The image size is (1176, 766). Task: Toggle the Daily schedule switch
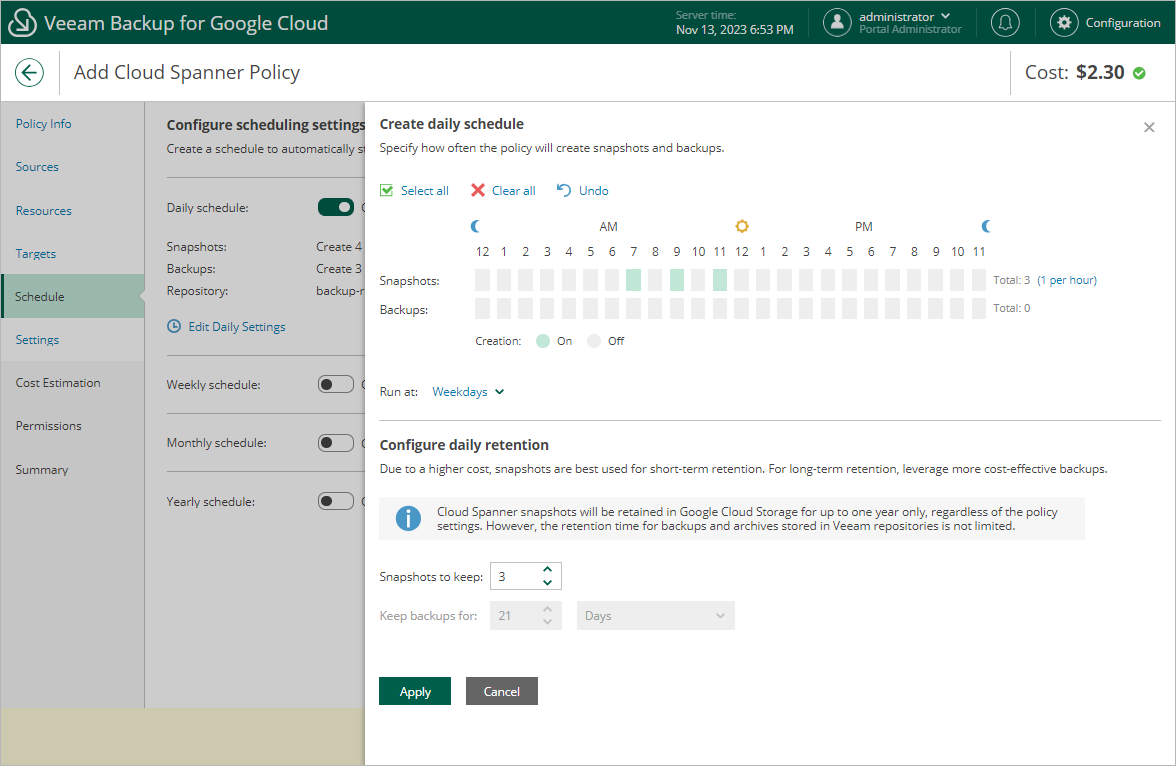(x=335, y=207)
